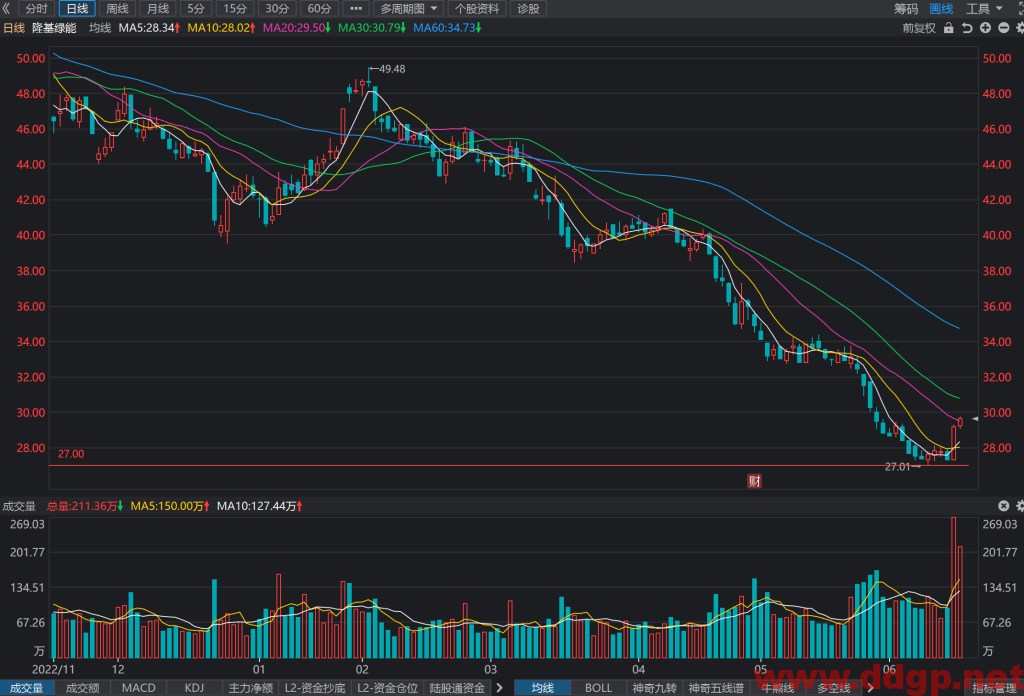Click the 27.01 low price label
1024x696 pixels.
point(897,466)
